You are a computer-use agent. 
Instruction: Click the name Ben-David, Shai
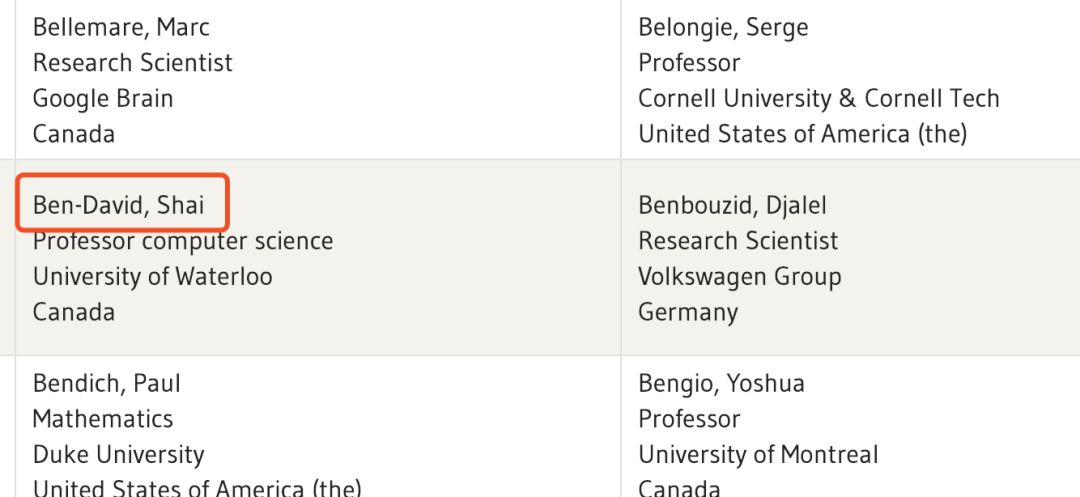click(119, 205)
